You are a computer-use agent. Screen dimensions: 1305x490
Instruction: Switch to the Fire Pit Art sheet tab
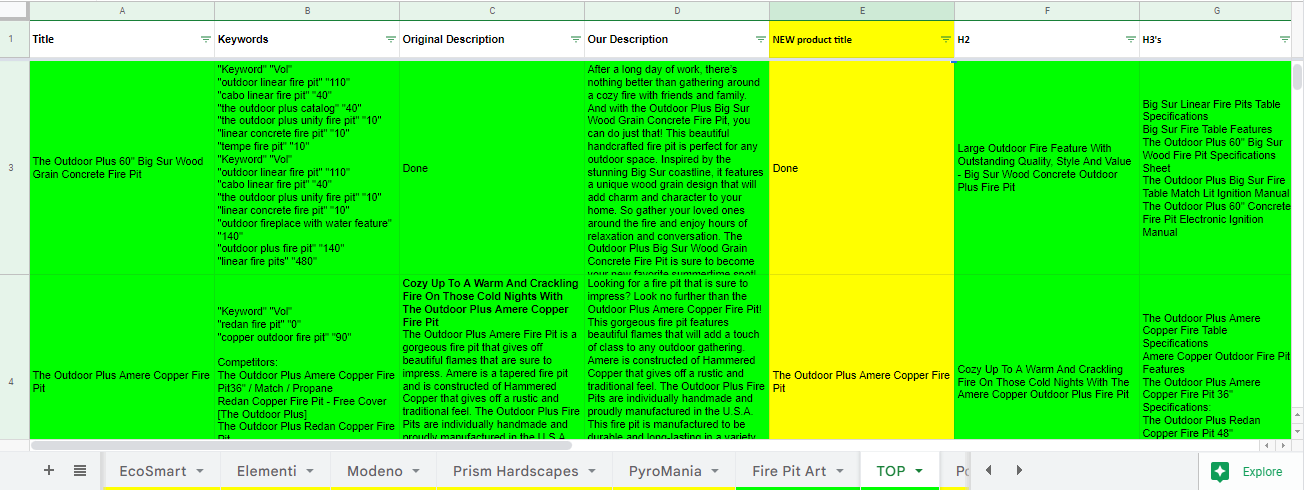(x=790, y=472)
